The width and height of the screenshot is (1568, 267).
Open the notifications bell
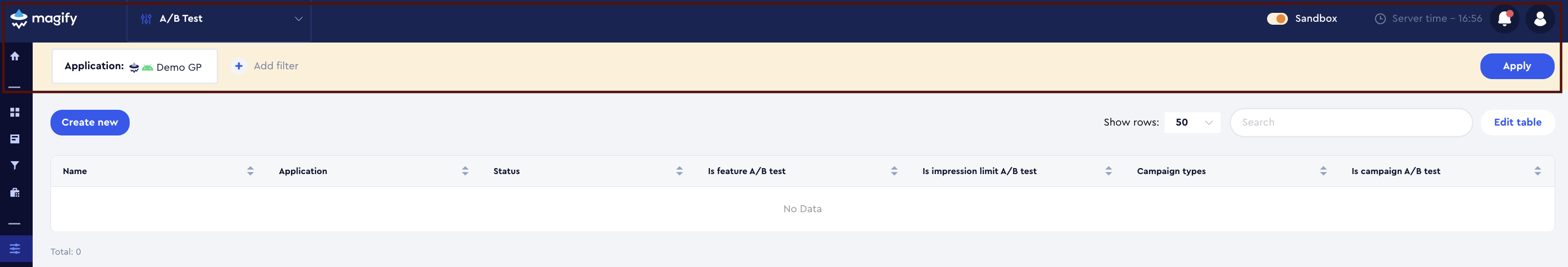tap(1504, 19)
